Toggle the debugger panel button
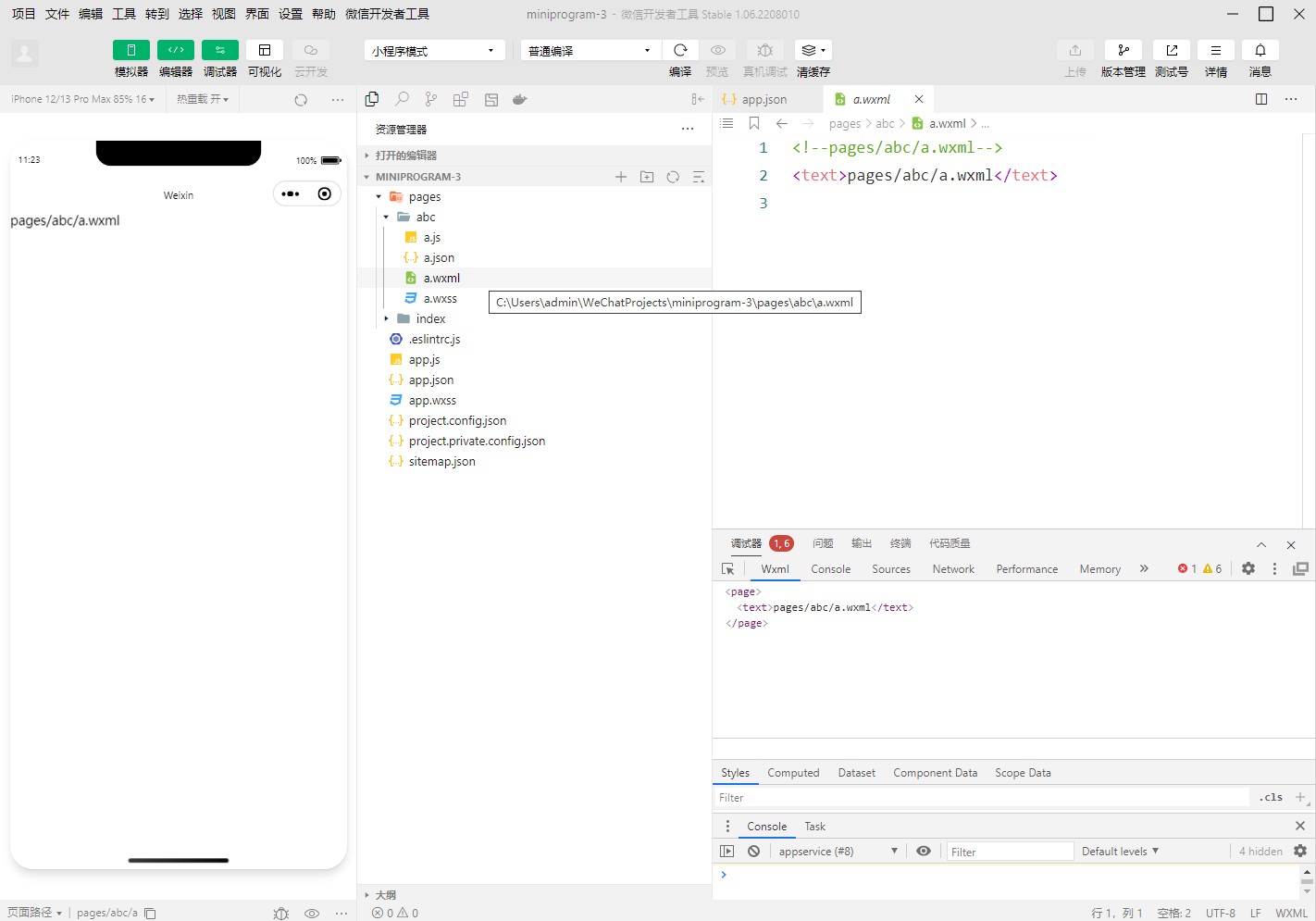Viewport: 1316px width, 921px height. 219,50
